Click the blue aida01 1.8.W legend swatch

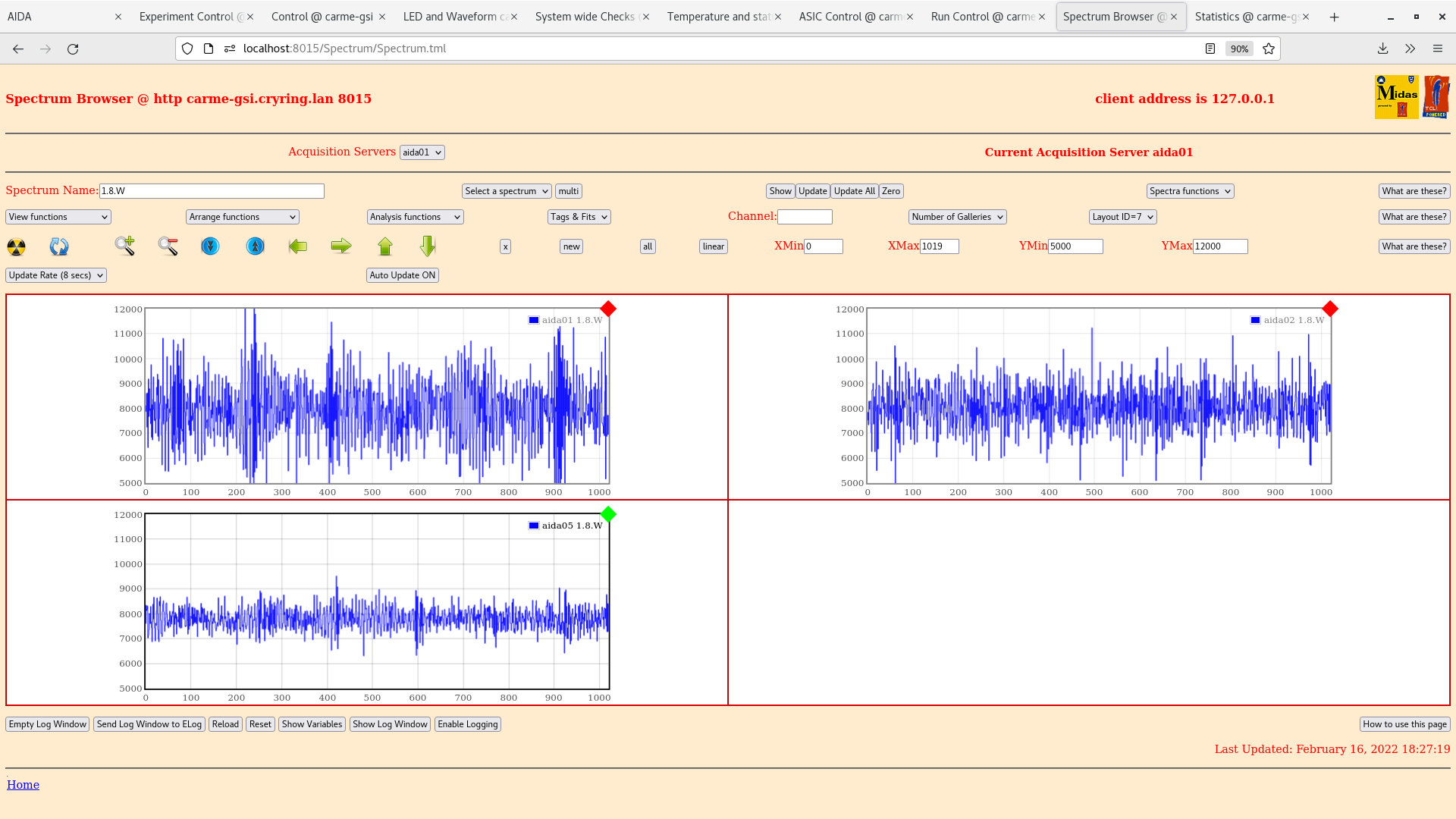coord(534,320)
